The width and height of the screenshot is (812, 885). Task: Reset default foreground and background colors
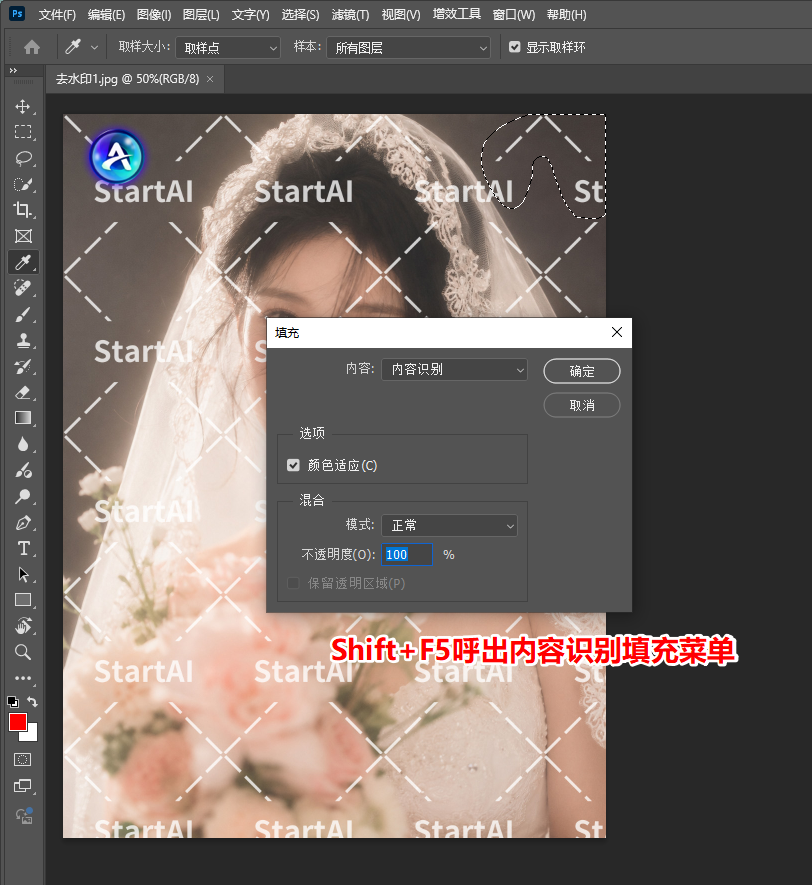[12, 702]
